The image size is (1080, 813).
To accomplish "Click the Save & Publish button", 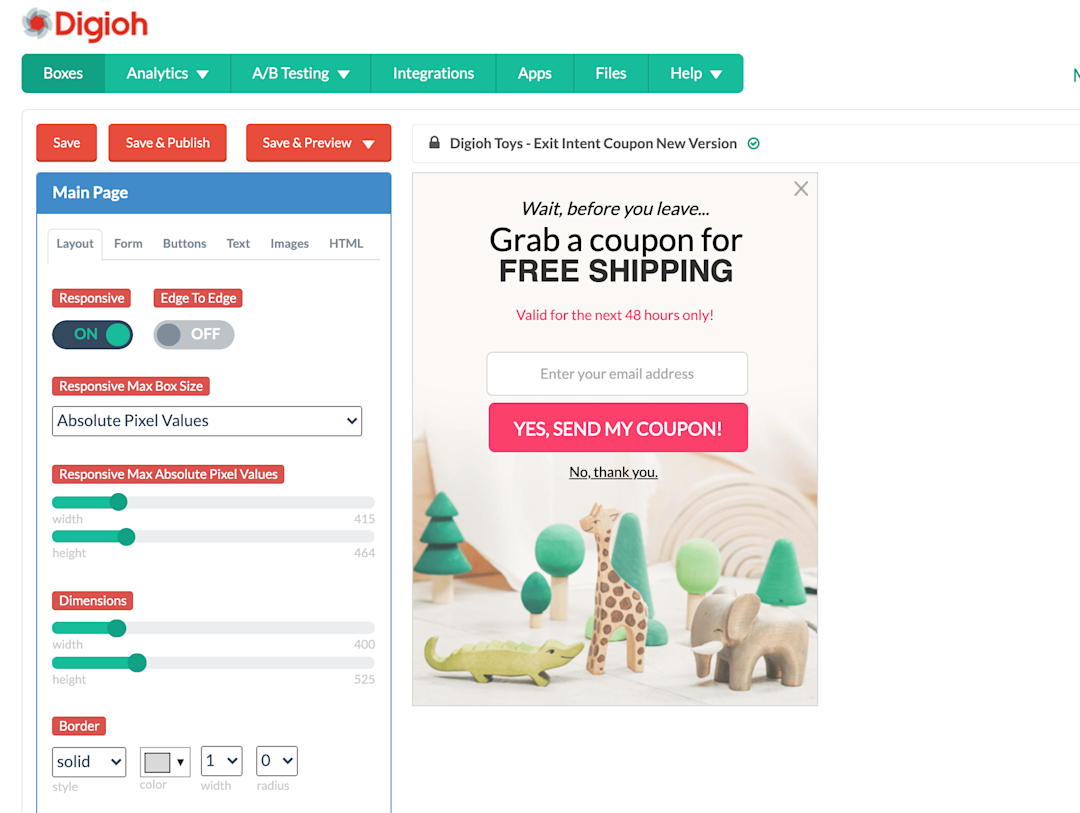I will click(x=167, y=143).
